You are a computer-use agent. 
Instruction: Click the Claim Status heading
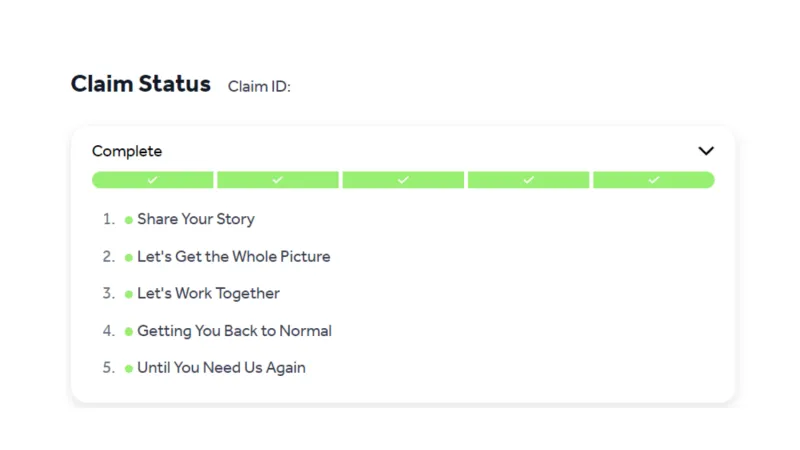[x=141, y=84]
